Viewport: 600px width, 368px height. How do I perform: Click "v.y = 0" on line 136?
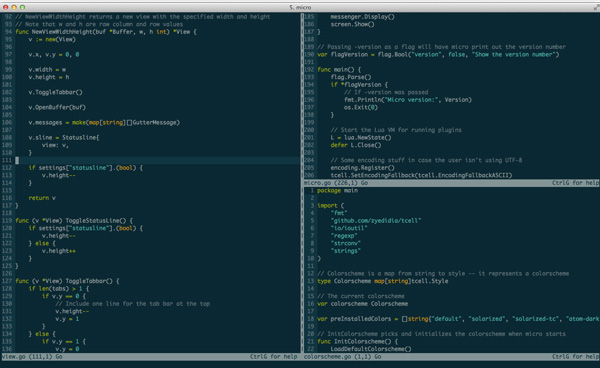pos(67,349)
